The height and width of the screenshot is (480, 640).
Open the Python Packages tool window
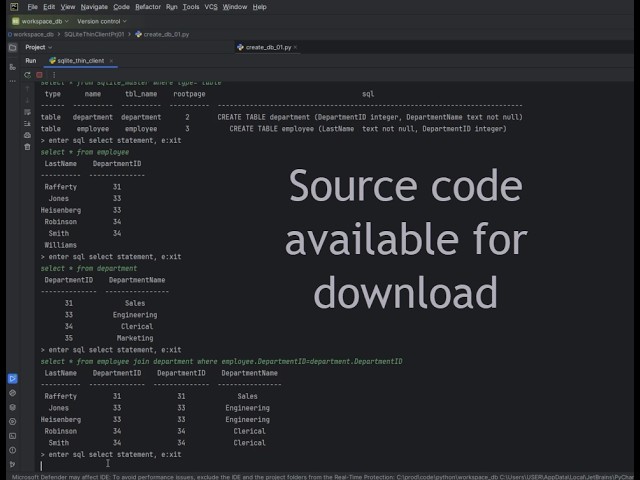[x=13, y=407]
